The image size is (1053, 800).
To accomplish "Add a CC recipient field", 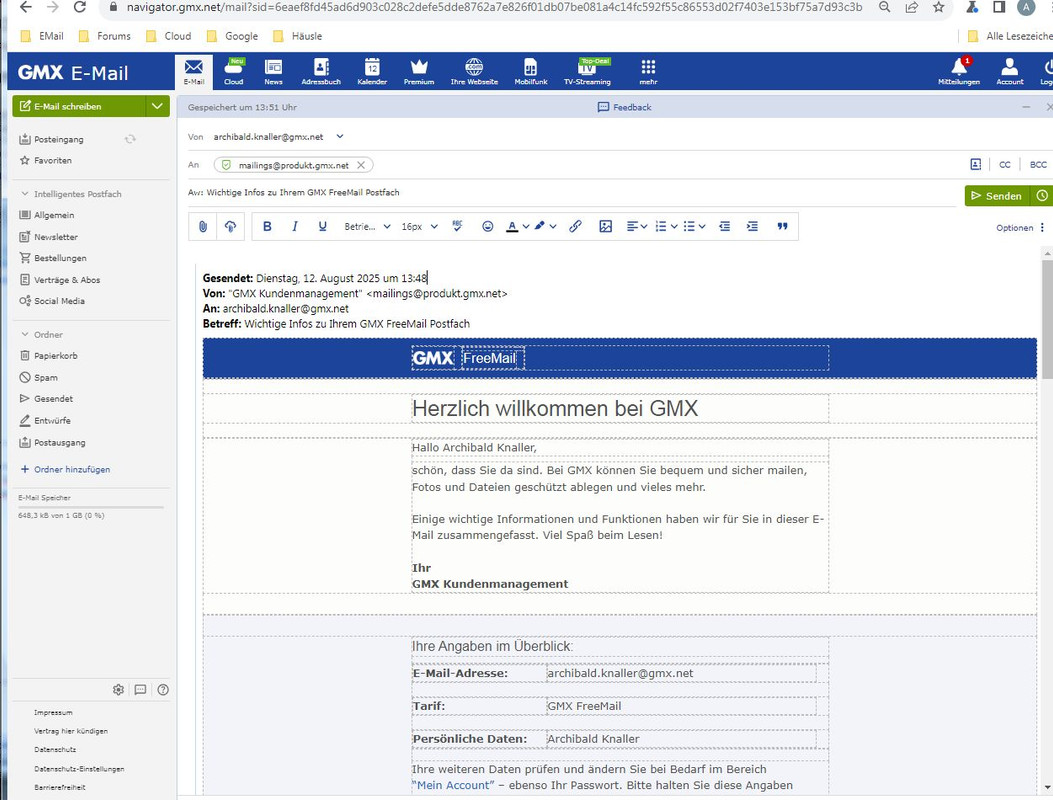I will click(x=1005, y=165).
